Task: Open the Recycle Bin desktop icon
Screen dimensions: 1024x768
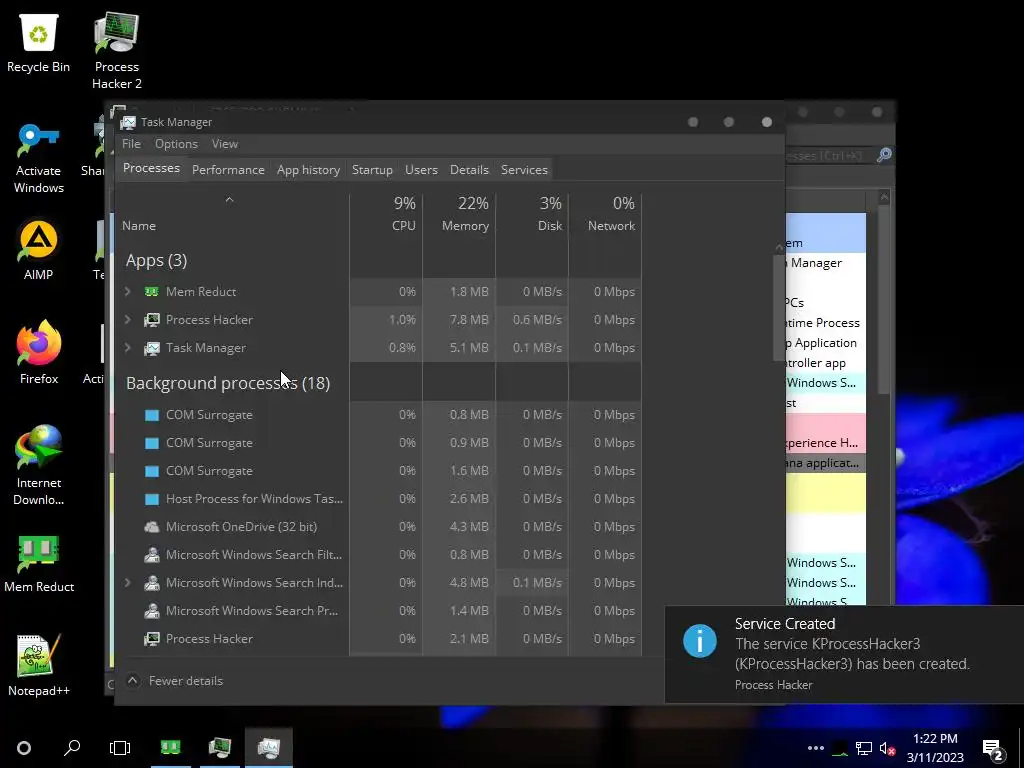Action: coord(39,43)
